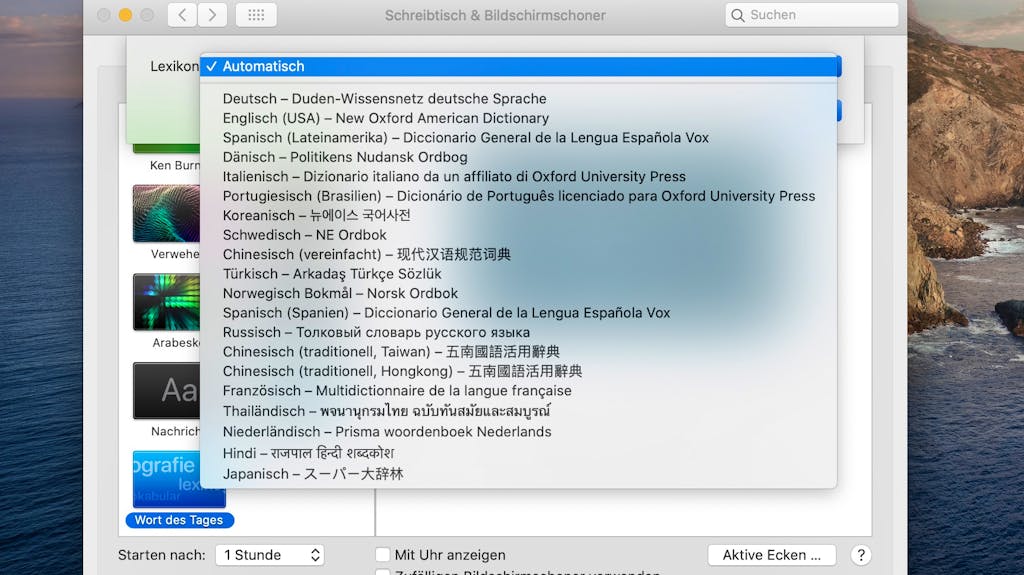
Task: Select Wort des Tages screensaver label
Action: (x=180, y=520)
